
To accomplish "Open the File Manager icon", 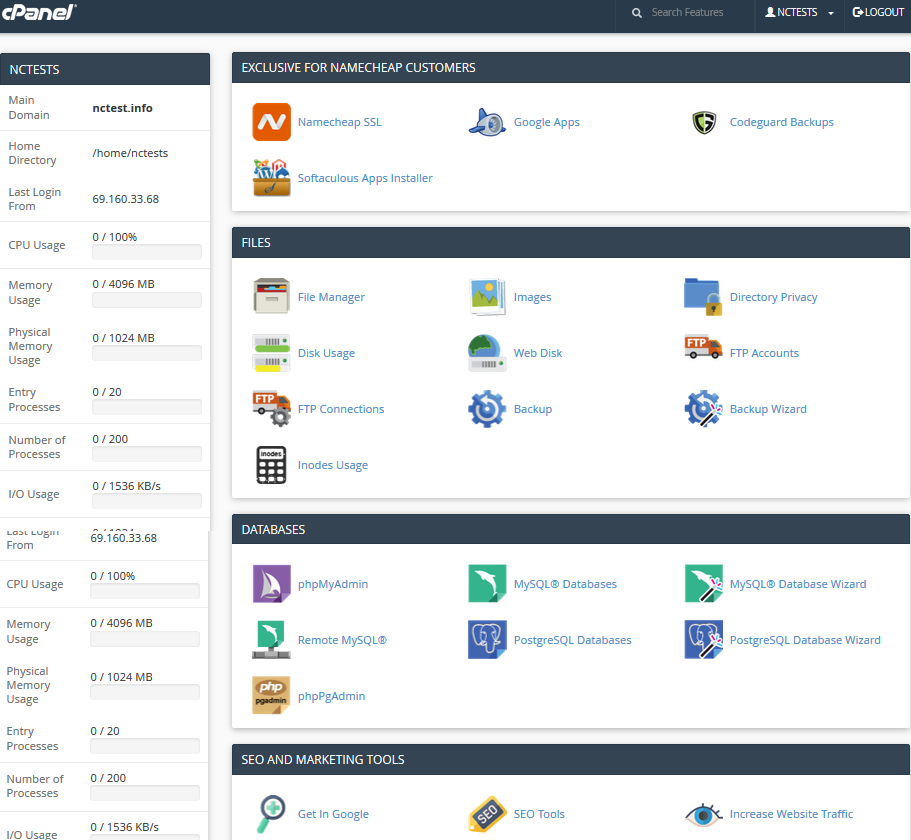I will pyautogui.click(x=271, y=297).
